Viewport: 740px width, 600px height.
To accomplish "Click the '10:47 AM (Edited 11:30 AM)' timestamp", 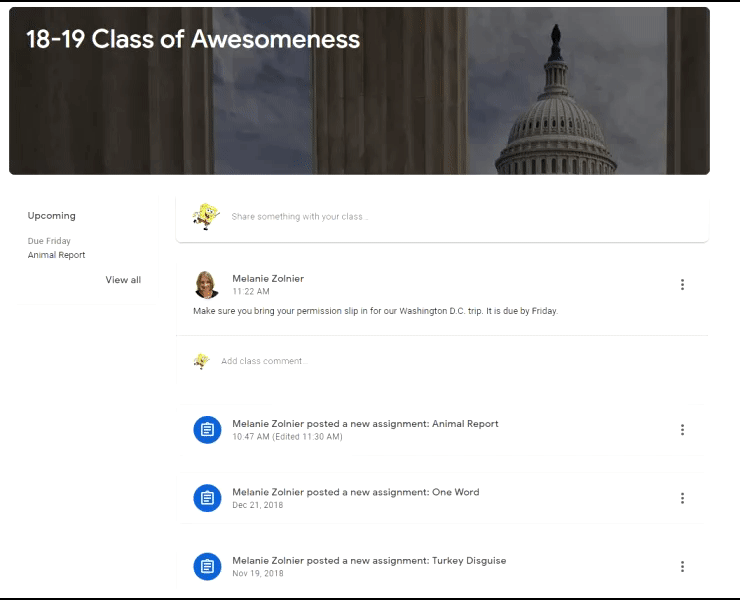I will click(x=287, y=437).
